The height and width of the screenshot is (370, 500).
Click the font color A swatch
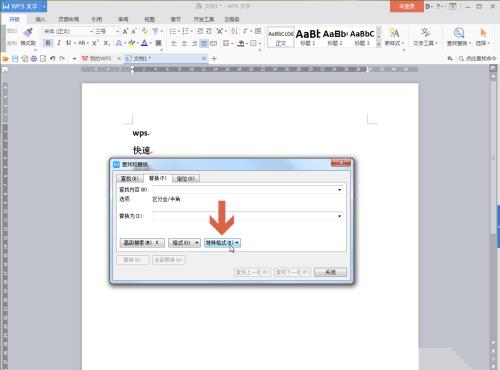144,43
